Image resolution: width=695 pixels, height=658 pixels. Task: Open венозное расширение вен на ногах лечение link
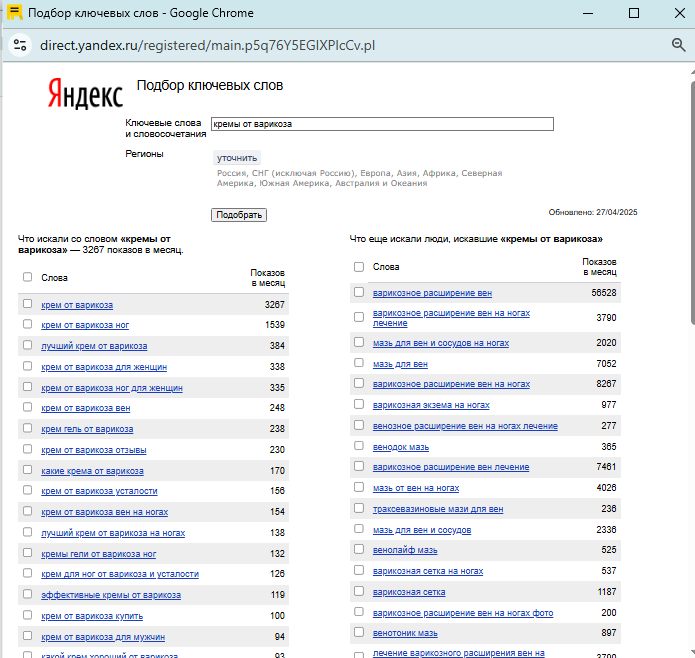(x=465, y=426)
